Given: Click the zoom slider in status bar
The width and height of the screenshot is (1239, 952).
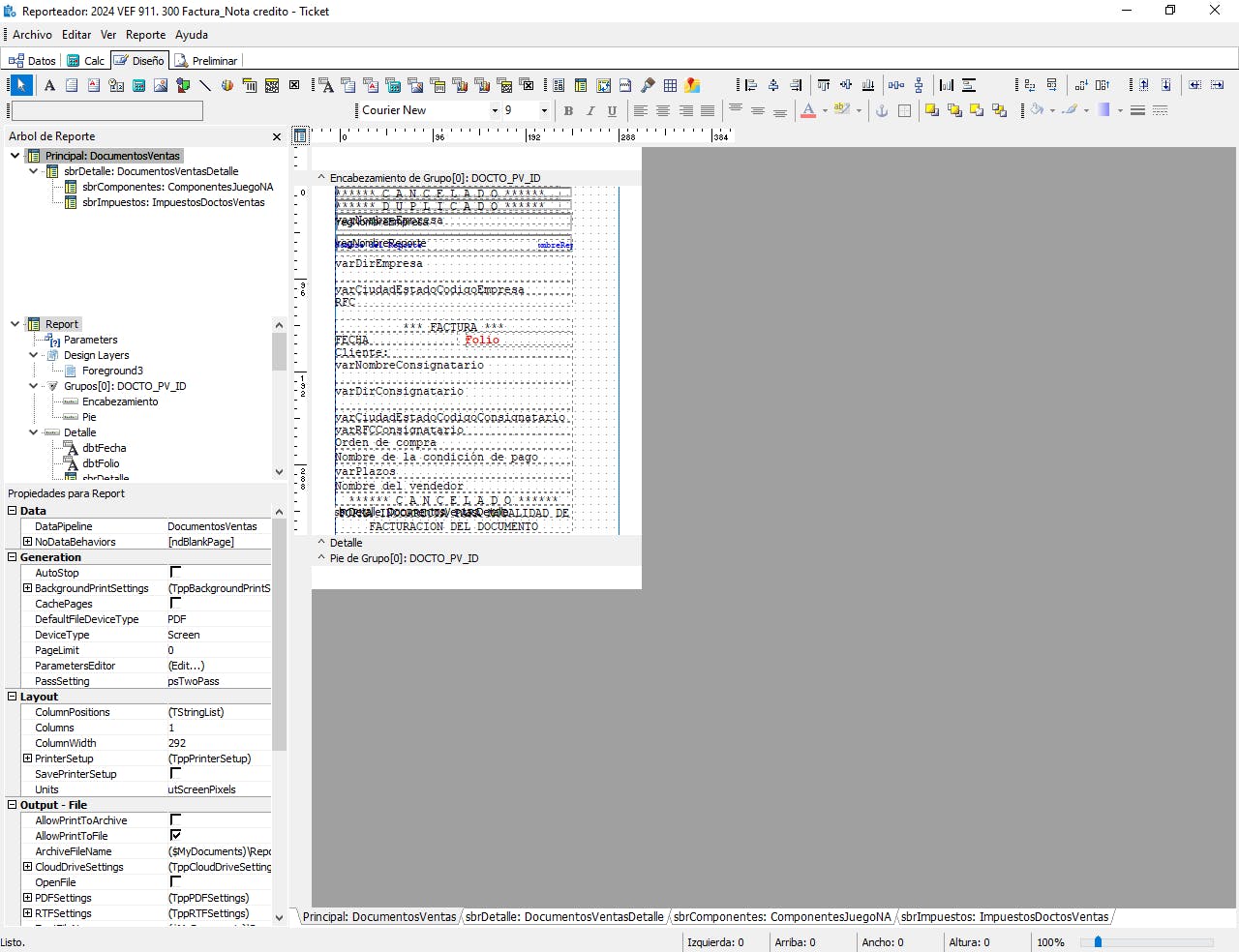Looking at the screenshot, I should coord(1098,941).
